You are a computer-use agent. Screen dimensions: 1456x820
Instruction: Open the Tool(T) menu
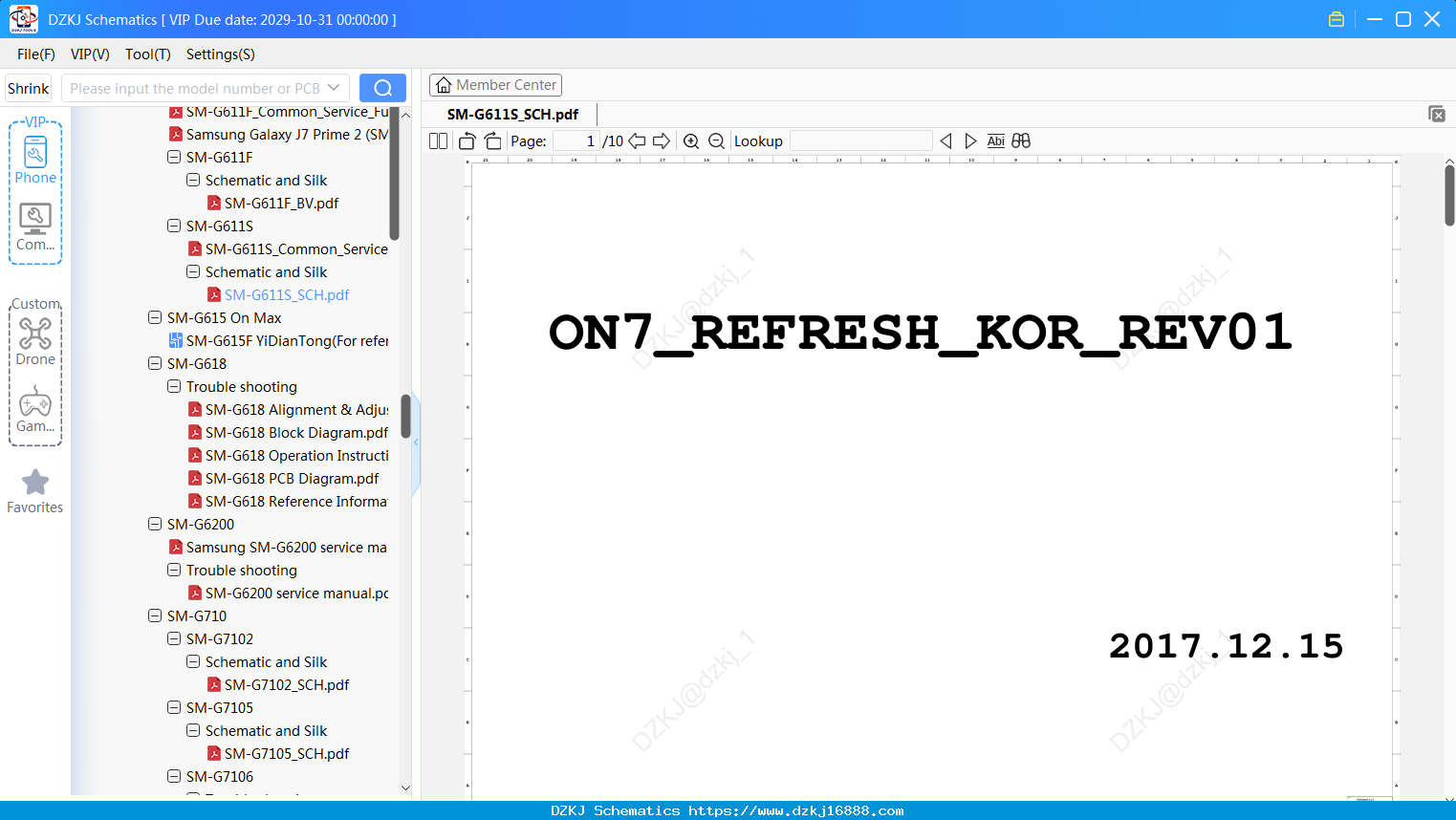tap(148, 54)
